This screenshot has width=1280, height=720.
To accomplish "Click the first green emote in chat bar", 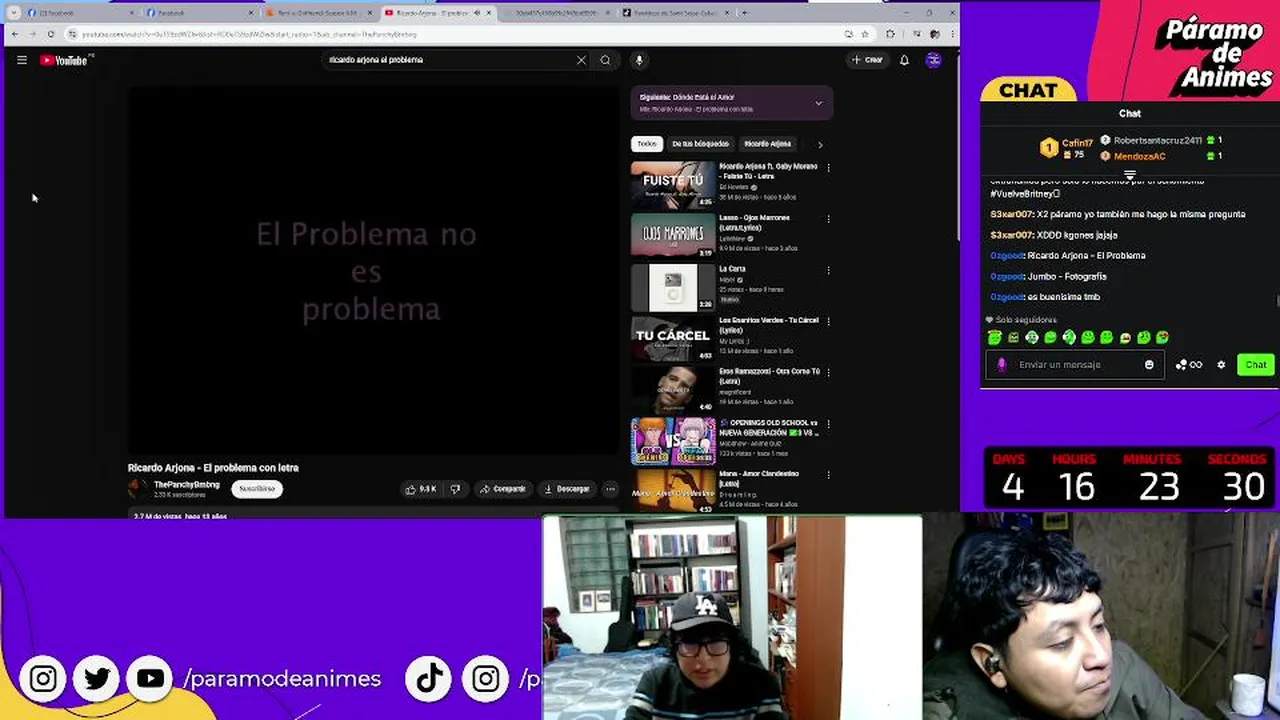I will tap(994, 338).
